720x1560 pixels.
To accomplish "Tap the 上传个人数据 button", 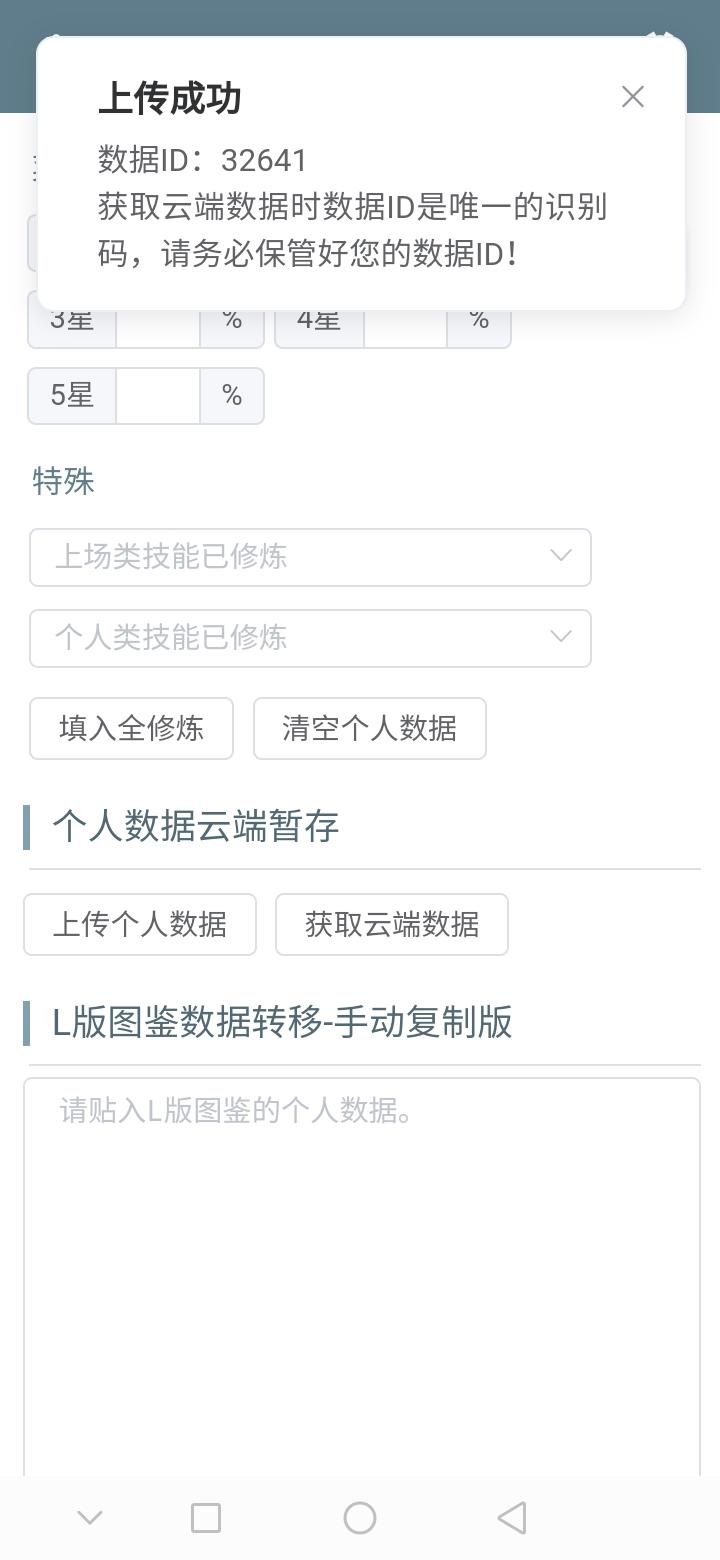I will click(x=140, y=924).
